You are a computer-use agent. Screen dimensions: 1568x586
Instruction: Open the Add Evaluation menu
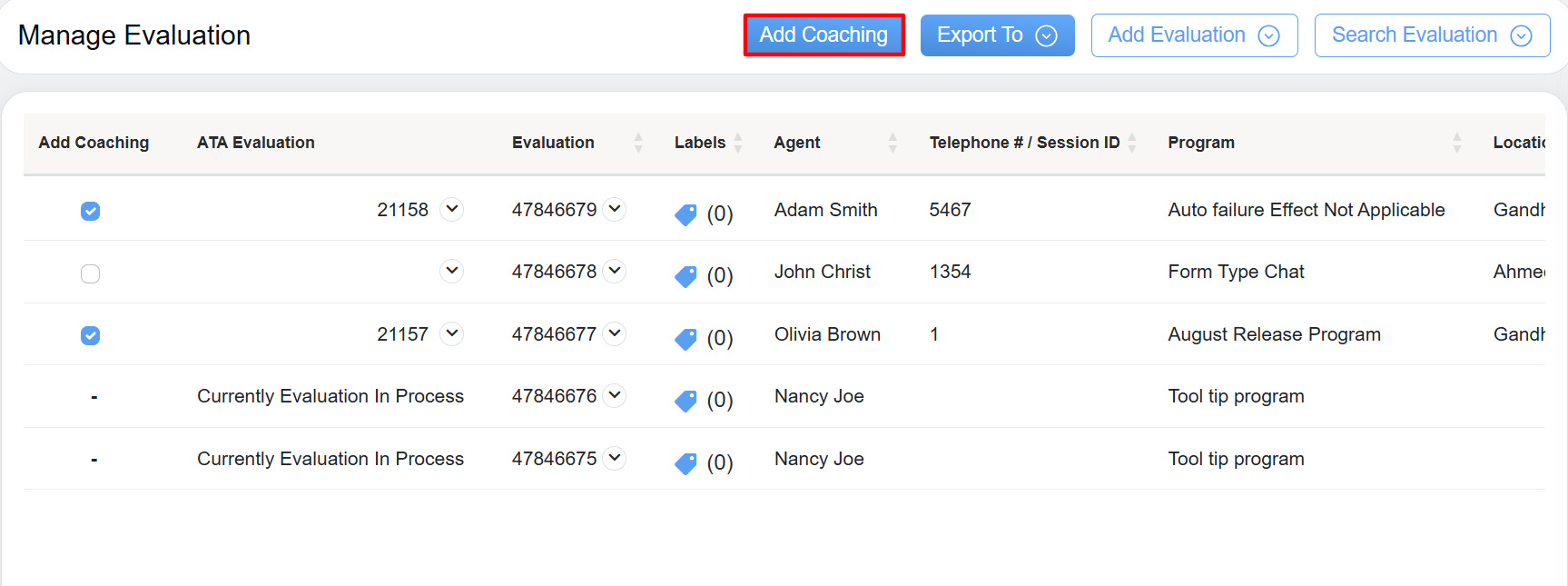1193,35
